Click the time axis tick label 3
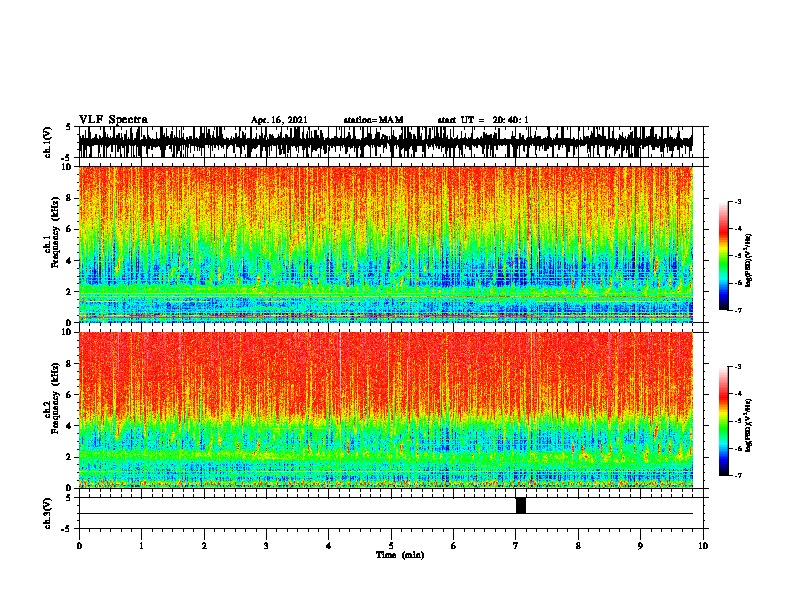 tap(266, 545)
